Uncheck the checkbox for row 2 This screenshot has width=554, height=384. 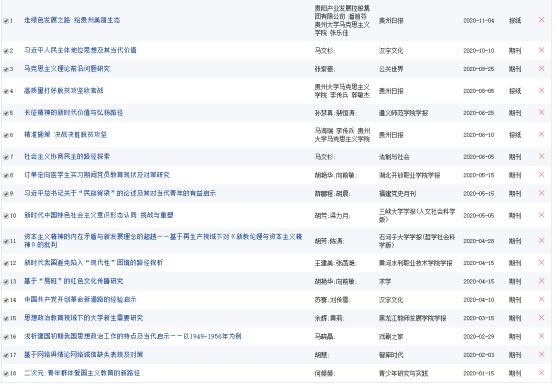click(6, 51)
